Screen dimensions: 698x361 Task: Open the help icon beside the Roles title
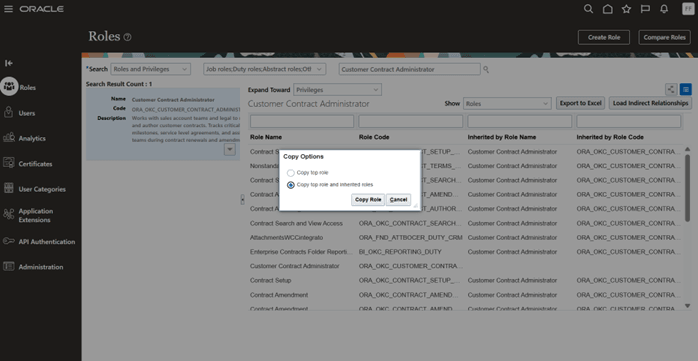(x=127, y=37)
